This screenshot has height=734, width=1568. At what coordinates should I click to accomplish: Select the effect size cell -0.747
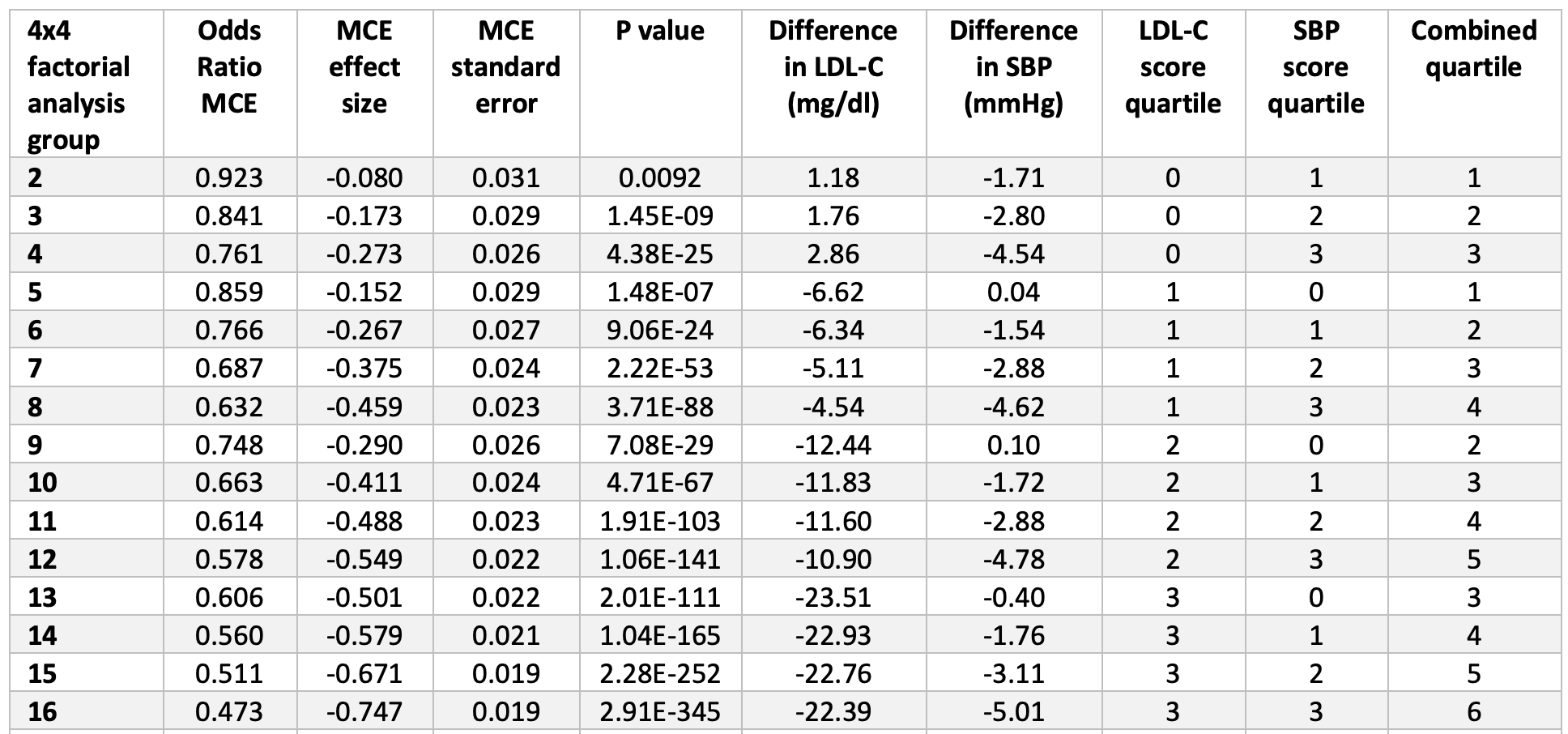click(364, 711)
